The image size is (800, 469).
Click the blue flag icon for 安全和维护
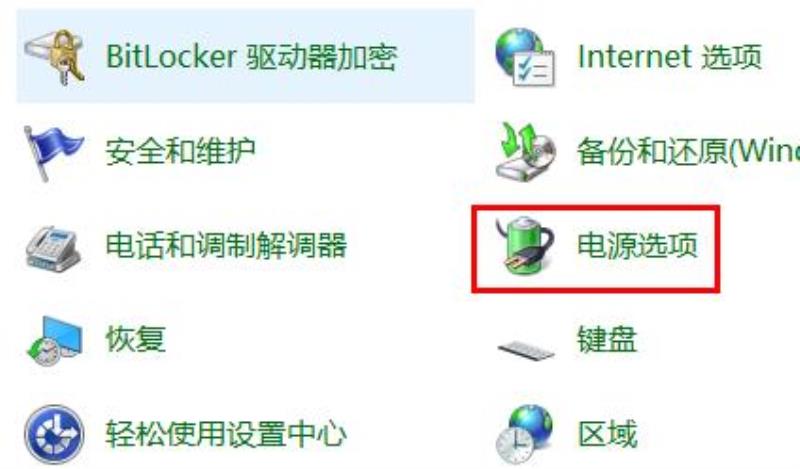[54, 153]
